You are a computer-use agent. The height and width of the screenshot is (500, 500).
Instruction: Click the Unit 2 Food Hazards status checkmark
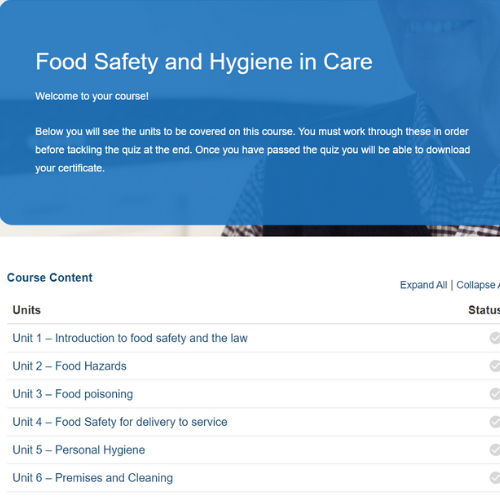click(x=495, y=366)
